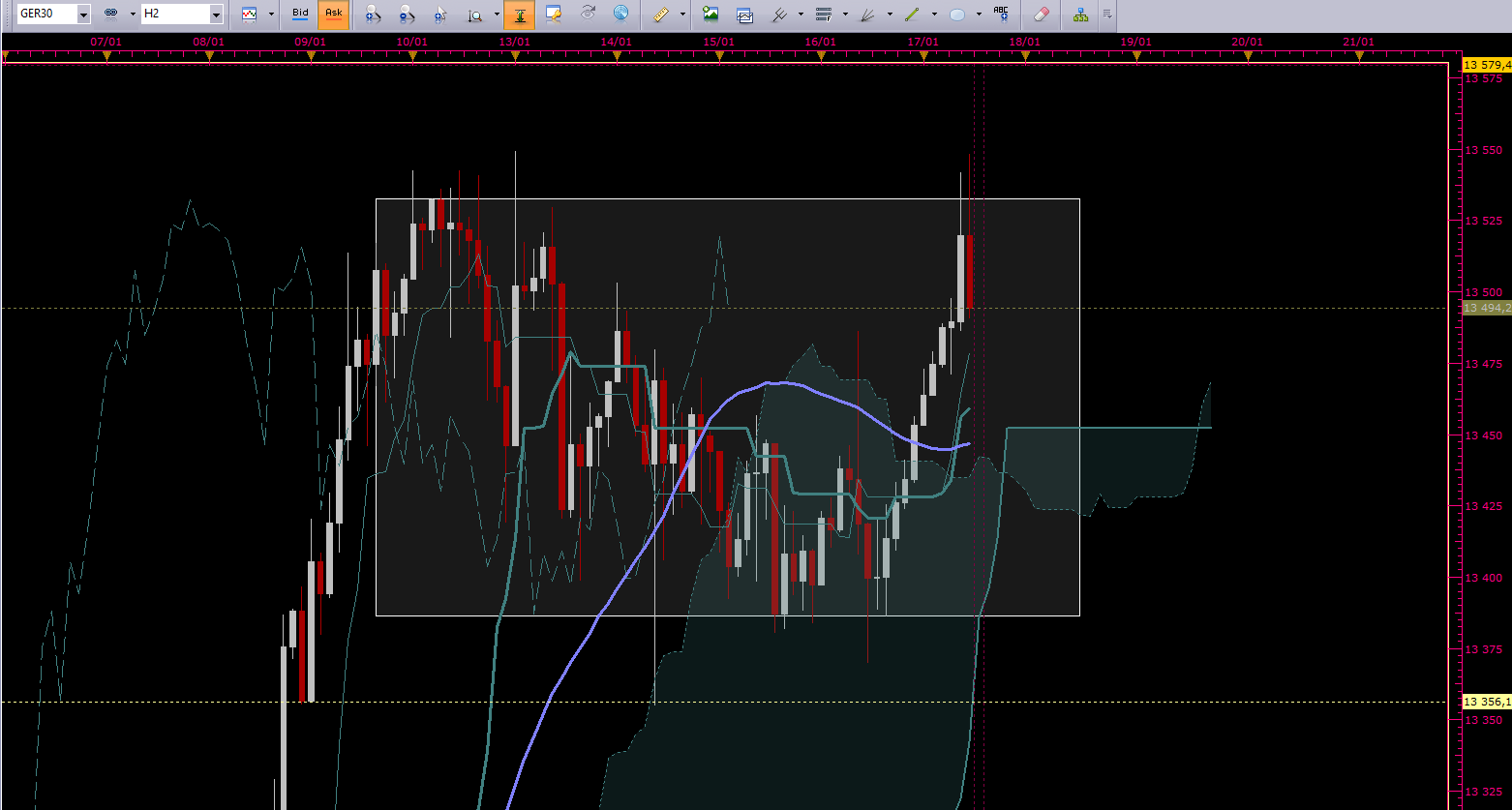Select the cursor zoom tool

(x=440, y=15)
